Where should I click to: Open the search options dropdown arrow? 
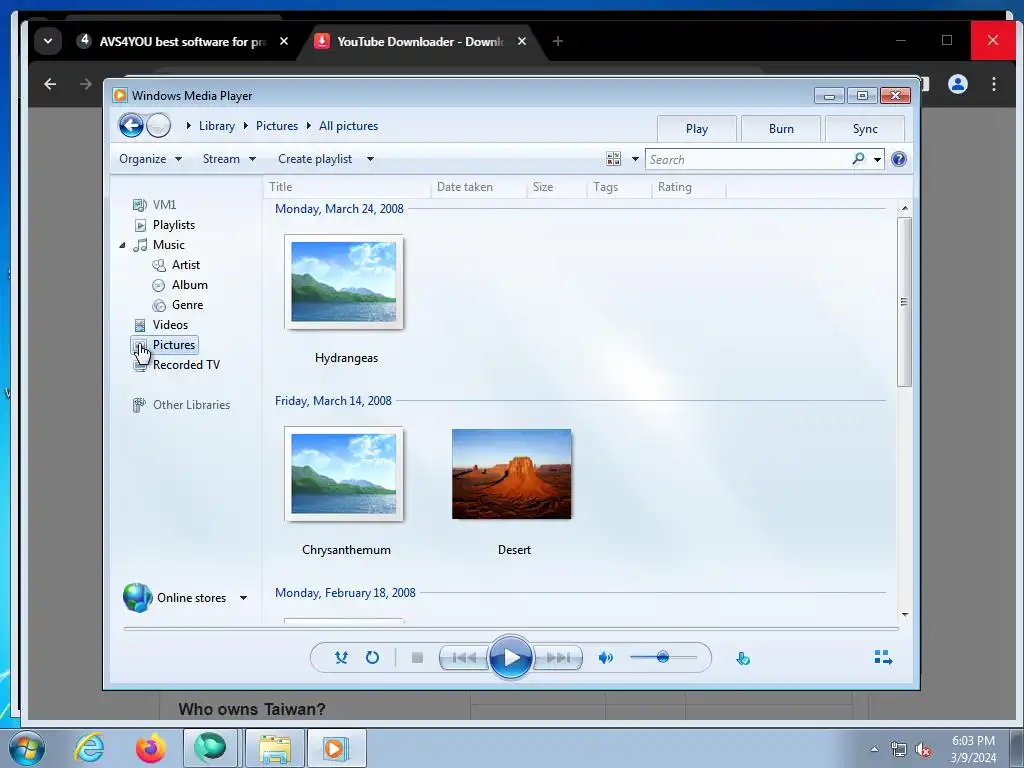[x=877, y=159]
